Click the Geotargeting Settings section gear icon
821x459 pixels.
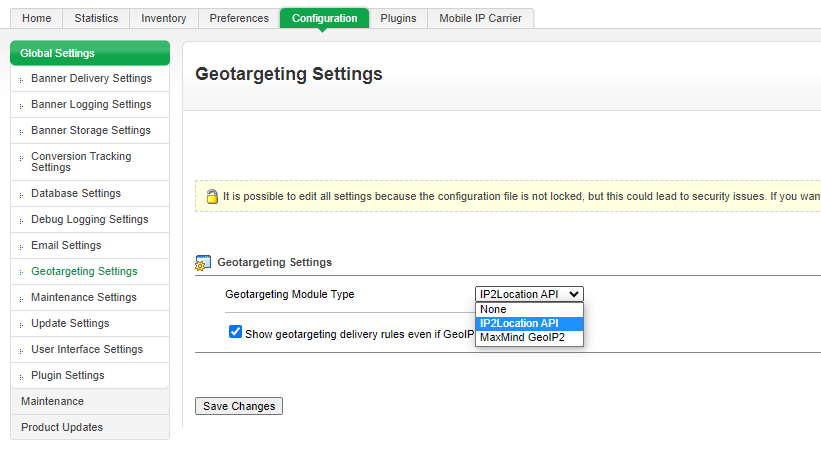pos(202,263)
